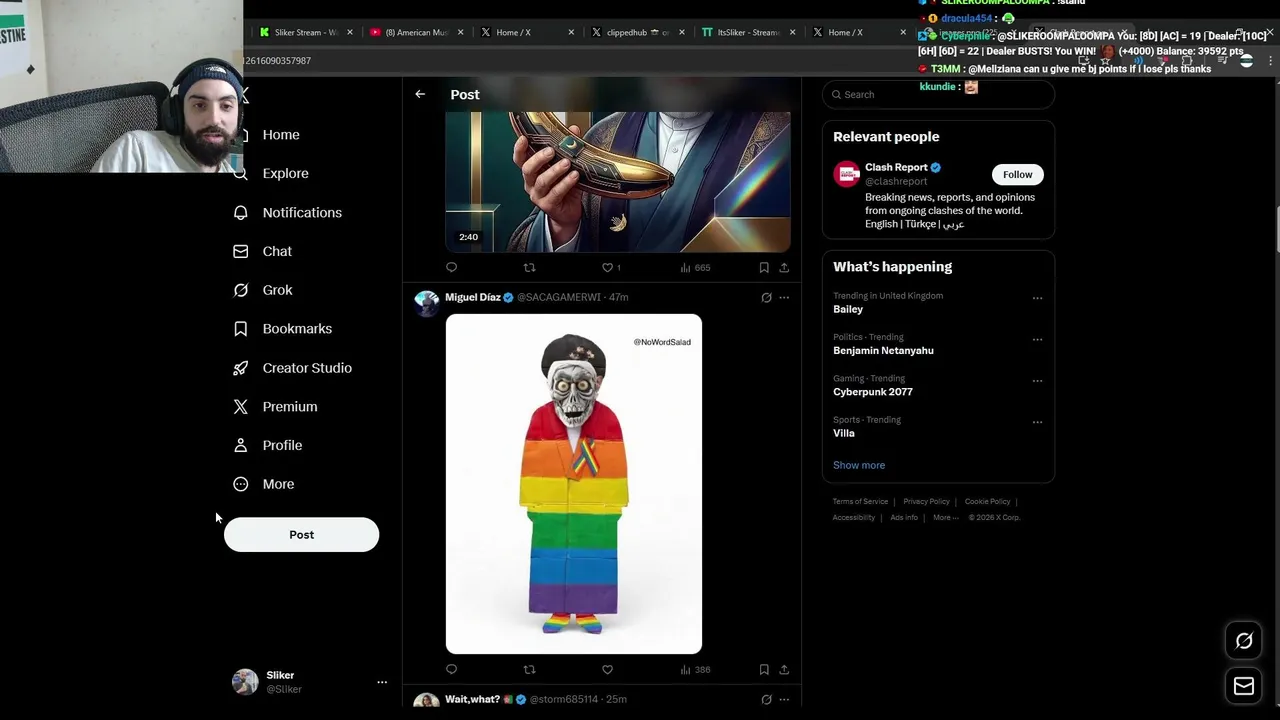The height and width of the screenshot is (720, 1280).
Task: Open more options on Wait,what? post
Action: (x=784, y=699)
